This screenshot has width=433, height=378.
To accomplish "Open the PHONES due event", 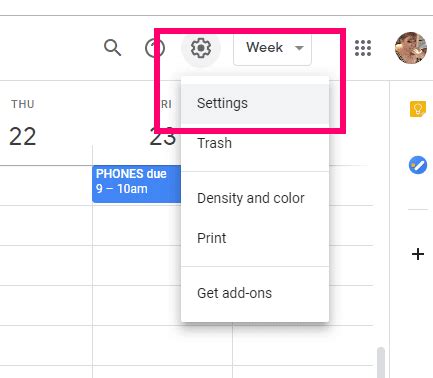I will click(x=137, y=184).
